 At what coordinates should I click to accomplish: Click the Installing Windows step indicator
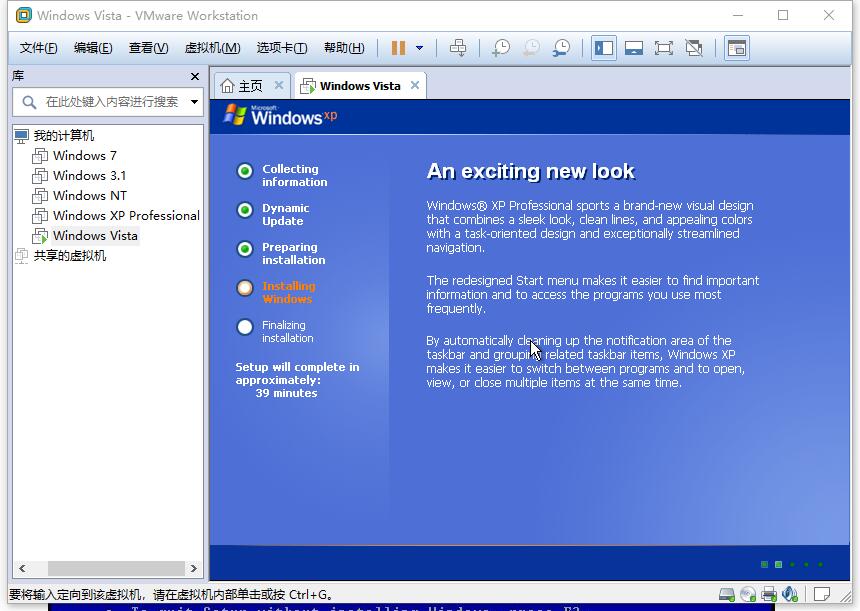click(245, 288)
